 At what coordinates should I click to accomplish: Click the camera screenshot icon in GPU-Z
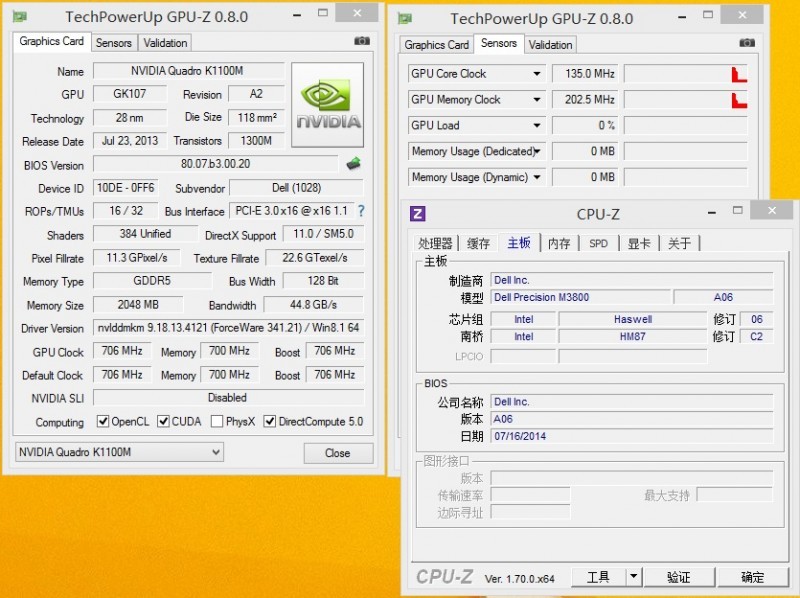click(x=362, y=42)
